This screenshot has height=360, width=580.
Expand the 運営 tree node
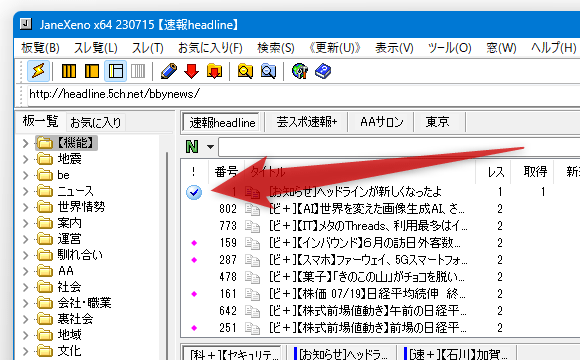point(25,239)
